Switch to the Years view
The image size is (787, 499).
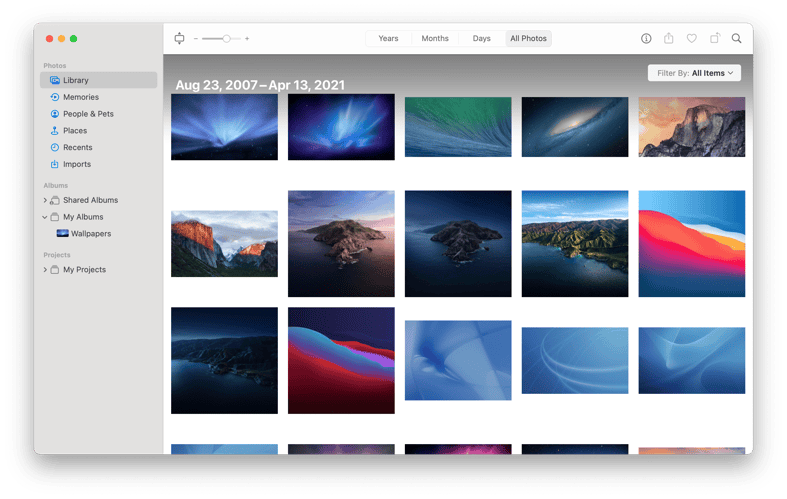388,39
